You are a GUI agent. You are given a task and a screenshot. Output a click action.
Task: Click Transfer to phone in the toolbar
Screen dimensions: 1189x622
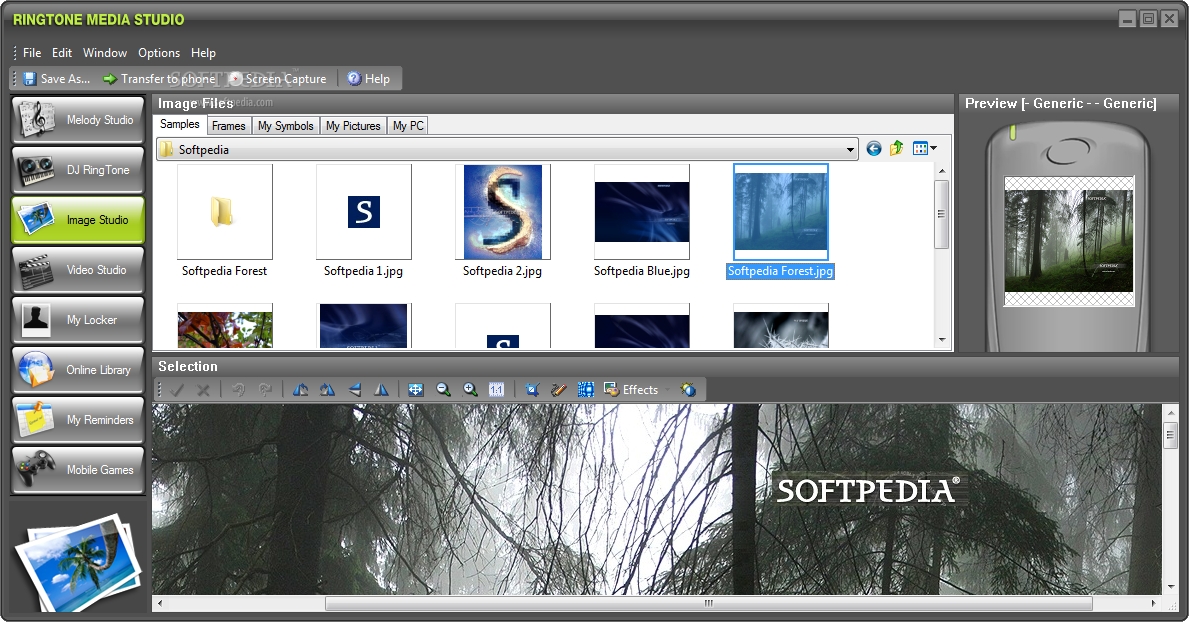(x=159, y=79)
